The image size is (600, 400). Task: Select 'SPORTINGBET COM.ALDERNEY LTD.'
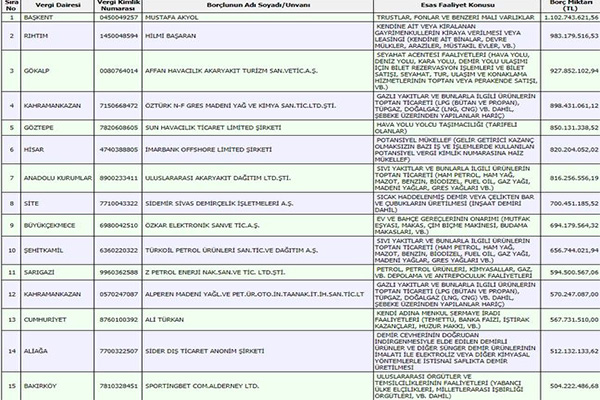[202, 386]
